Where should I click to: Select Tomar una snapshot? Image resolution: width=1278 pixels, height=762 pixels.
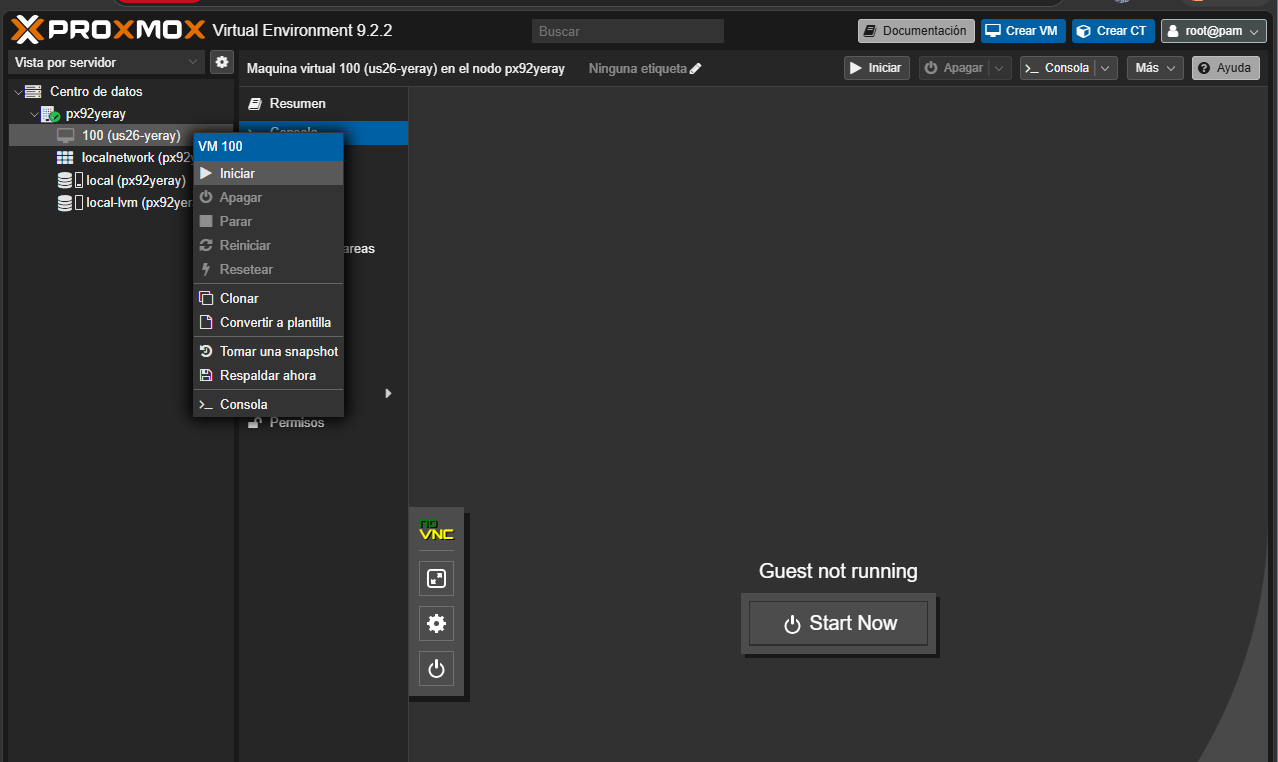[x=268, y=351]
